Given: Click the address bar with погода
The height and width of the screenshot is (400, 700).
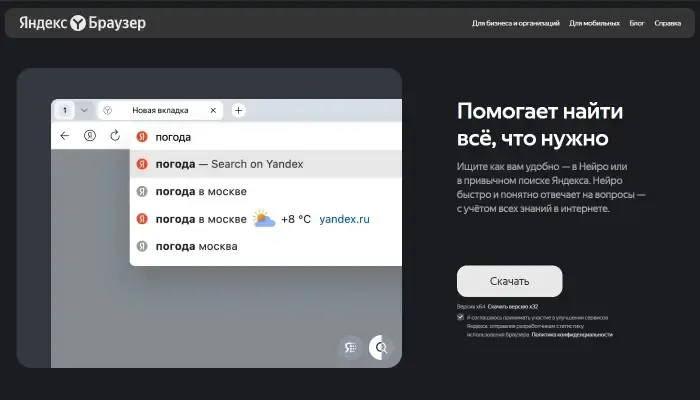Looking at the screenshot, I should point(266,137).
